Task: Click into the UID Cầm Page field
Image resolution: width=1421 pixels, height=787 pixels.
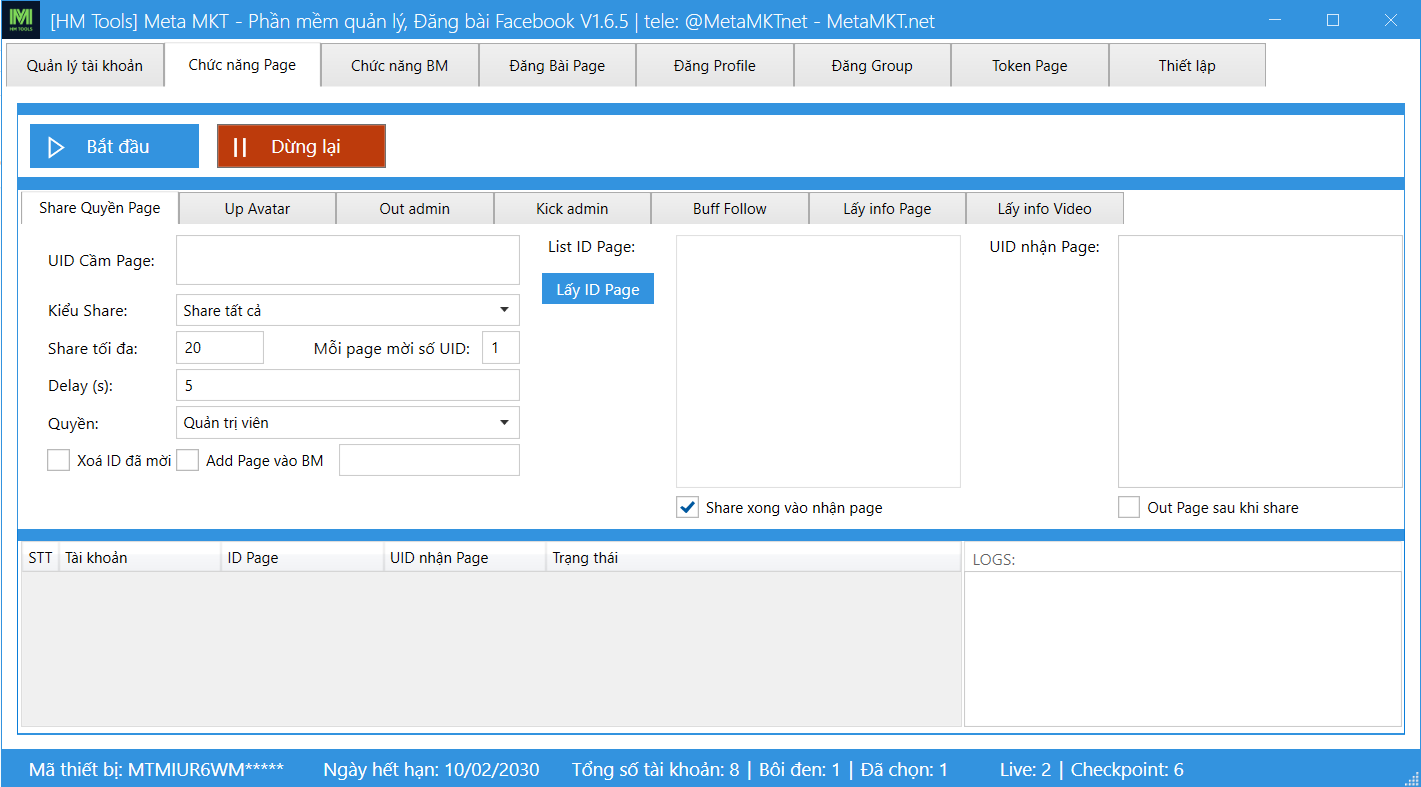Action: pyautogui.click(x=348, y=260)
